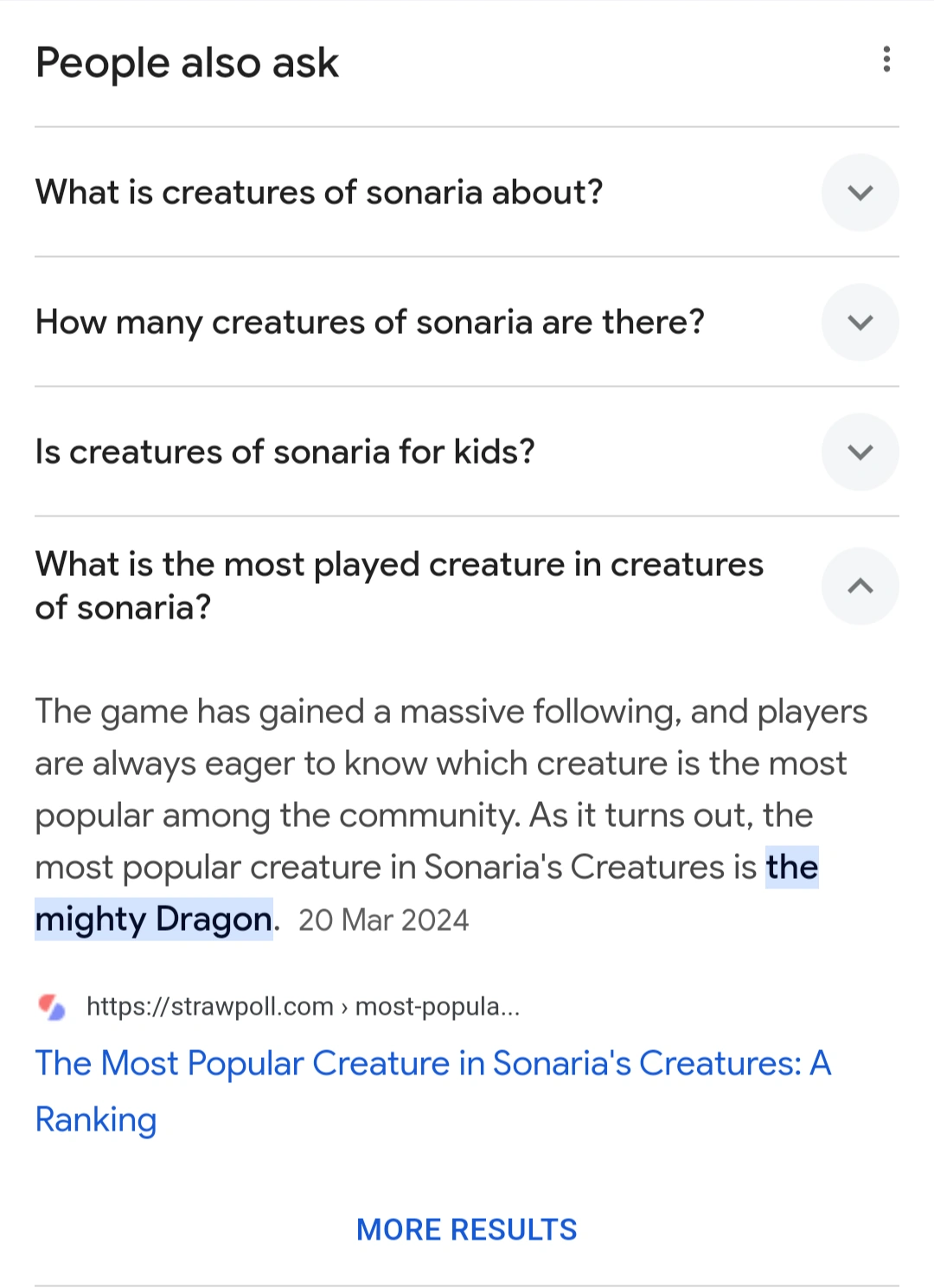Click the chevron icon beside the second question
Image resolution: width=934 pixels, height=1288 pixels.
pyautogui.click(x=860, y=322)
